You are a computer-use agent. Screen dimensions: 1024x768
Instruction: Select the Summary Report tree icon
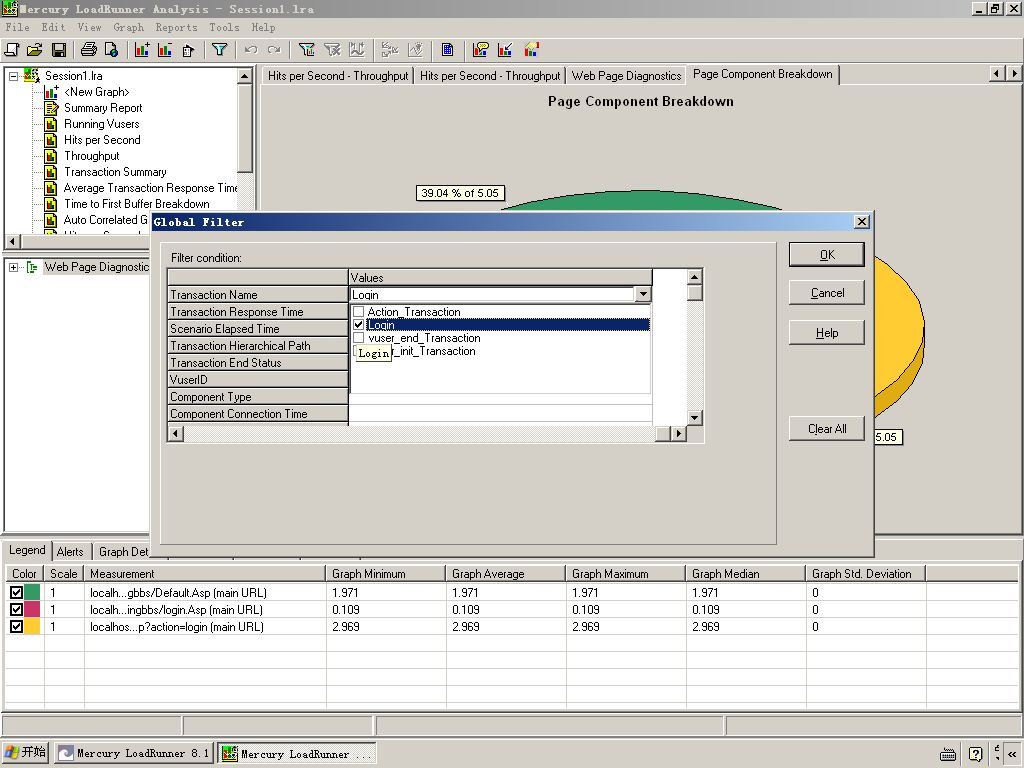51,108
